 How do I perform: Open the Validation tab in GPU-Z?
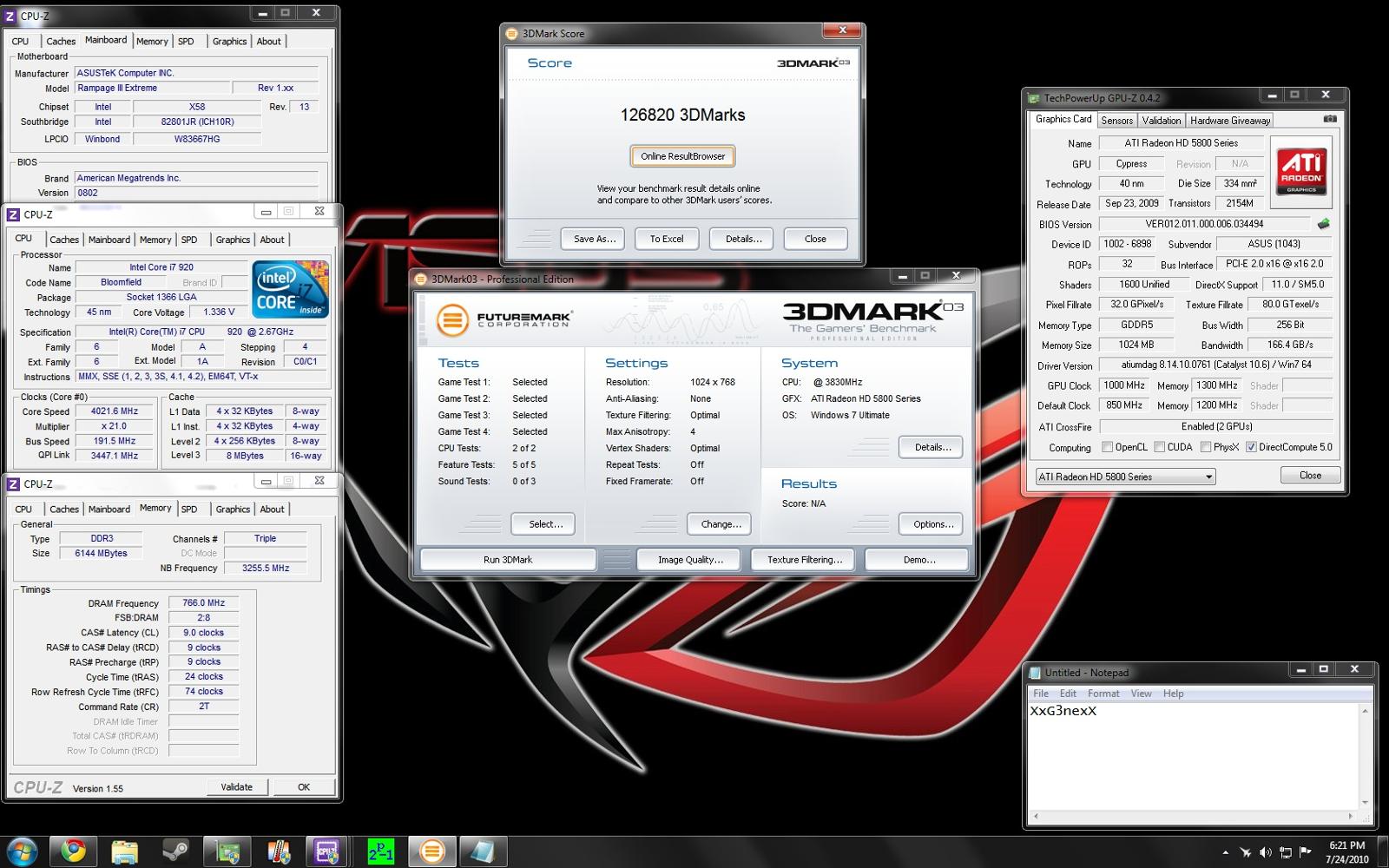1161,121
